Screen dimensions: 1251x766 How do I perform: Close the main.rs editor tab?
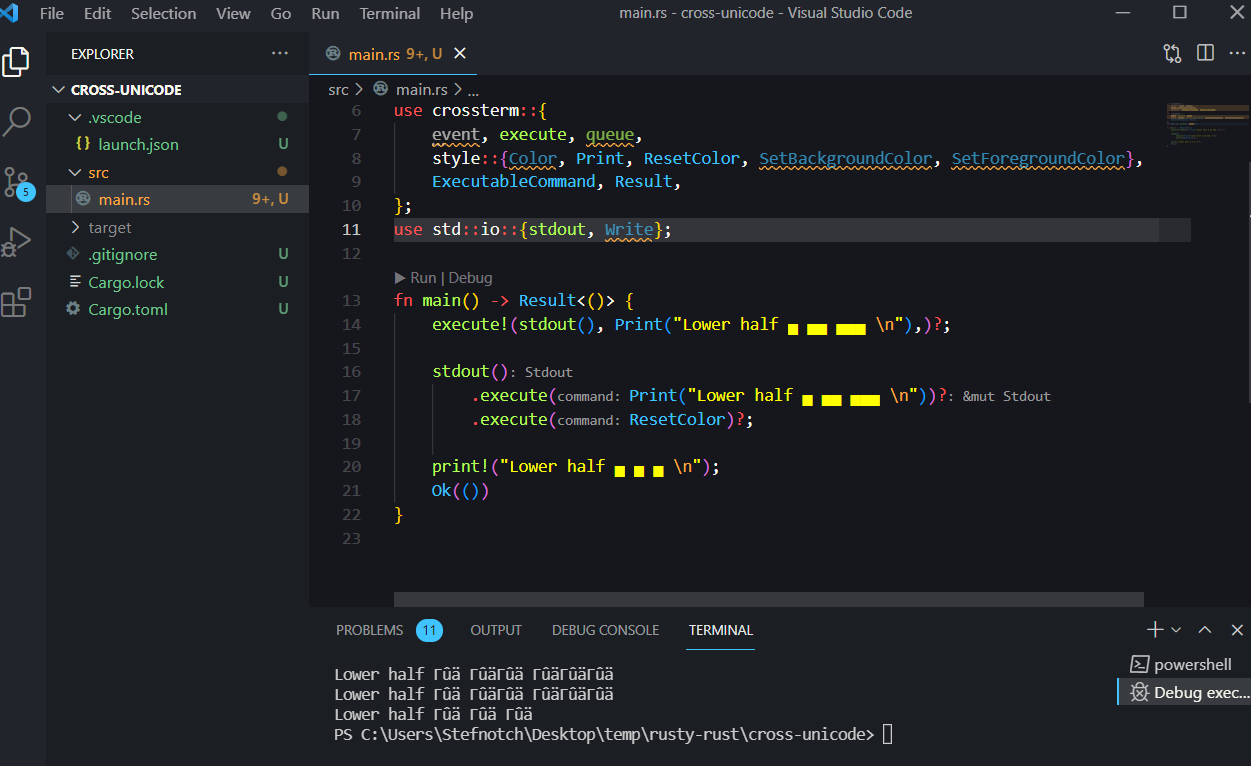460,54
